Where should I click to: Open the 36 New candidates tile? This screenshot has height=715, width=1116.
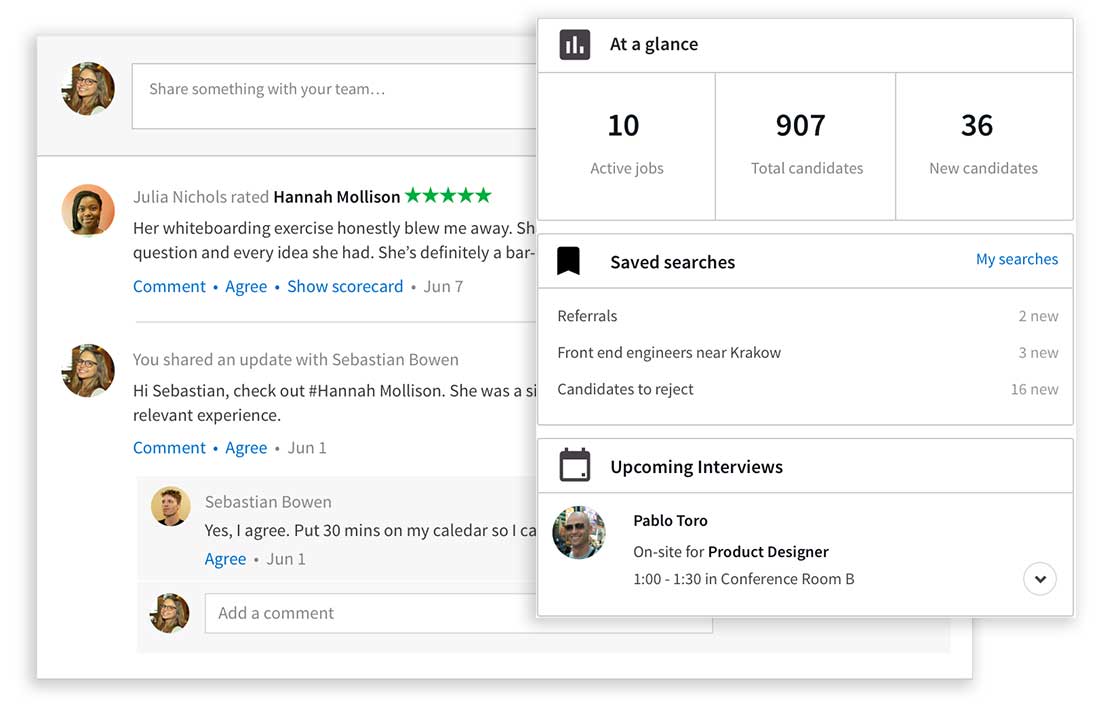(x=983, y=145)
